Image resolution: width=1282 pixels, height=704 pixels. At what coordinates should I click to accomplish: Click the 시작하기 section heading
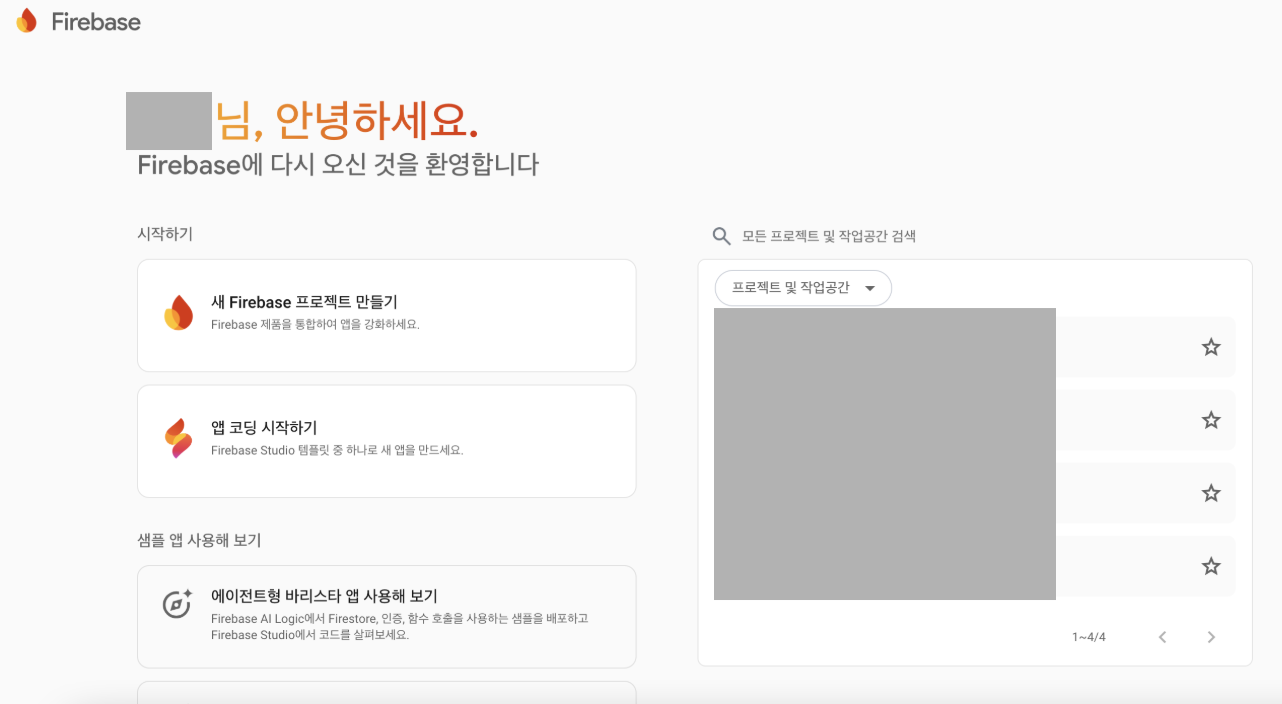[165, 234]
